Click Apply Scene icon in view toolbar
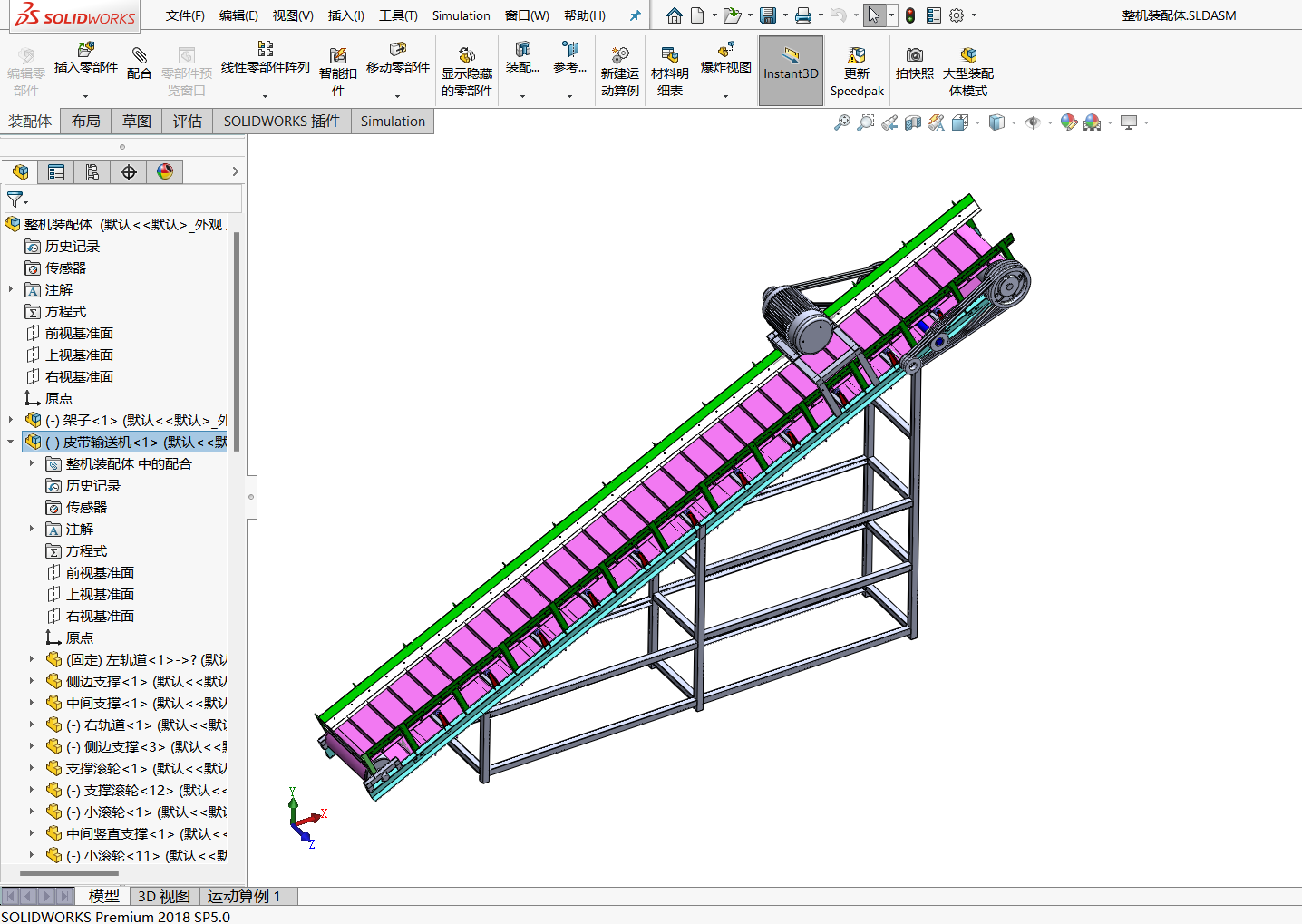 (1093, 122)
